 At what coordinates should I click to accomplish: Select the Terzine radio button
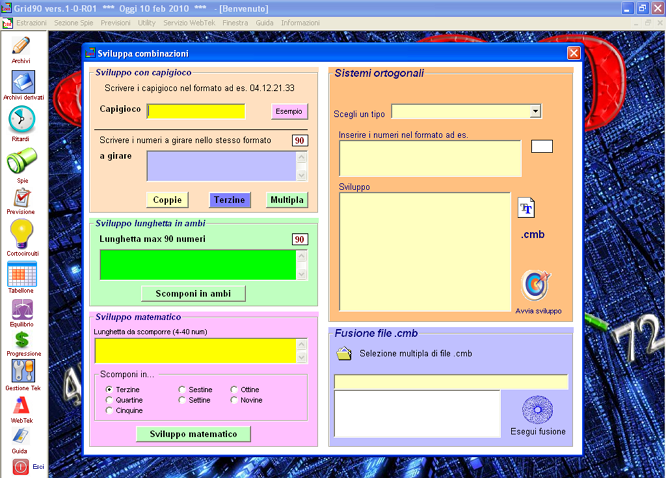point(109,389)
